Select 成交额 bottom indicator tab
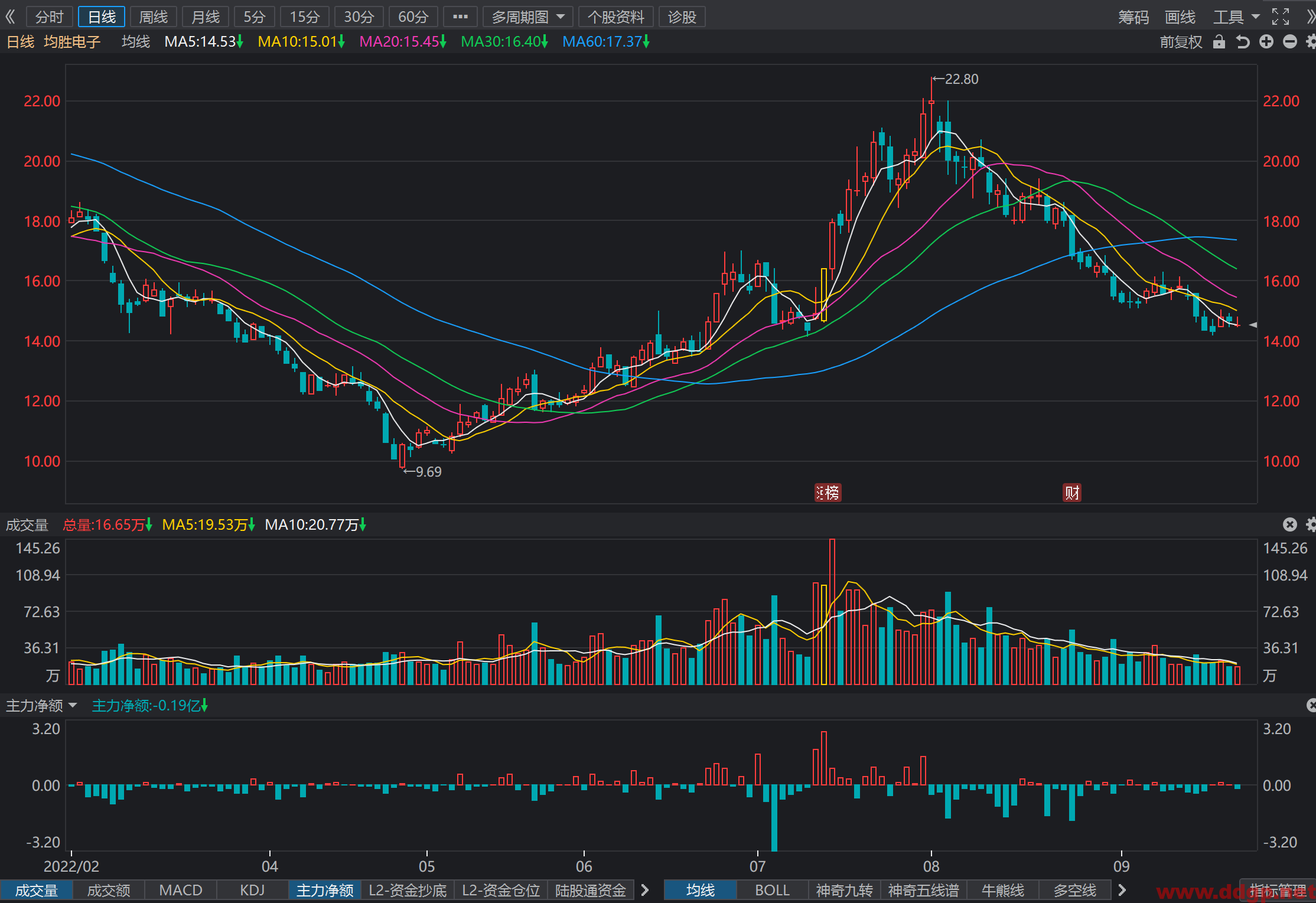 click(x=109, y=891)
